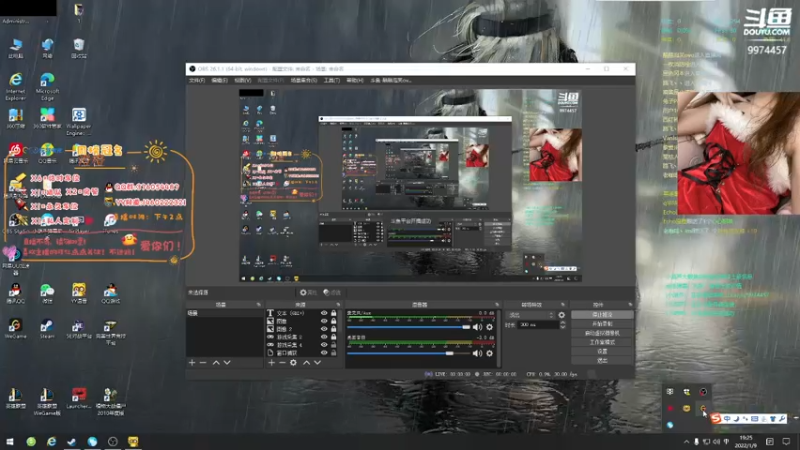The image size is (800, 450).
Task: Open Steam desktop shortcut
Action: (47, 329)
